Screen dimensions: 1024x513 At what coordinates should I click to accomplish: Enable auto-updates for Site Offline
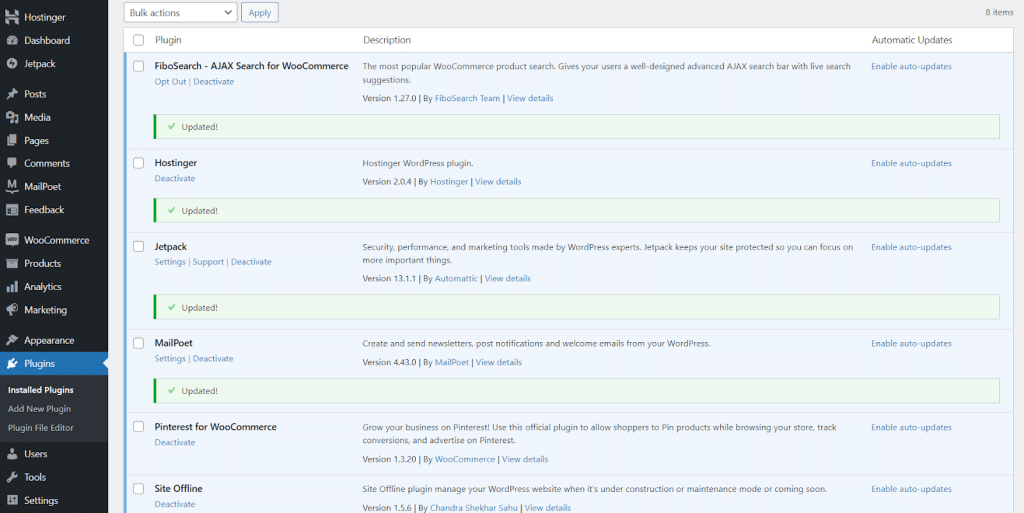click(911, 489)
